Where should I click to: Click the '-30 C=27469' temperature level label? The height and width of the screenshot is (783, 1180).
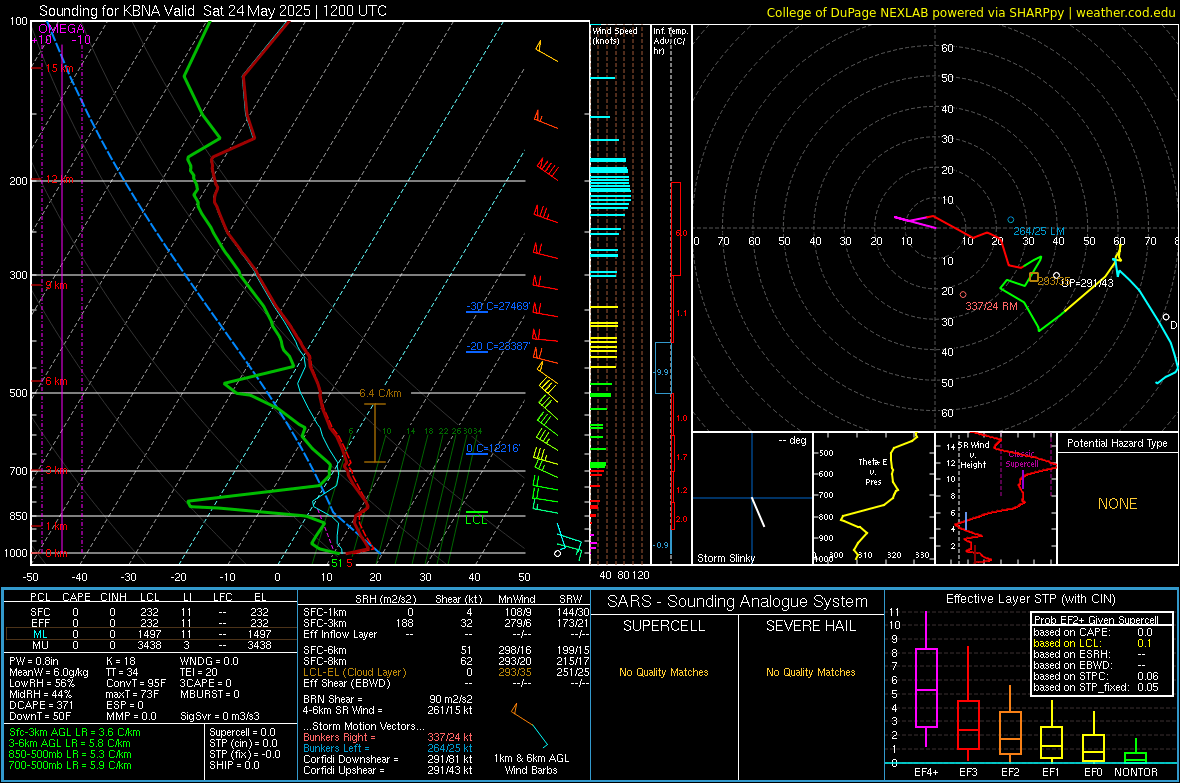498,306
